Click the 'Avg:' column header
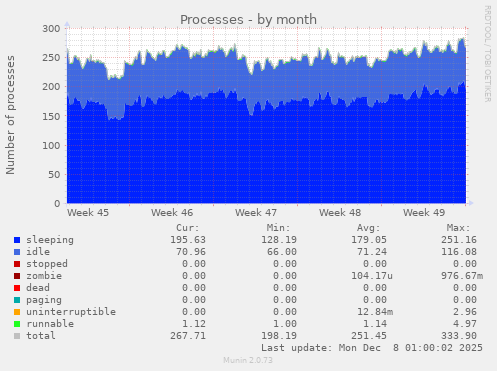This screenshot has width=497, height=371. pos(369,228)
